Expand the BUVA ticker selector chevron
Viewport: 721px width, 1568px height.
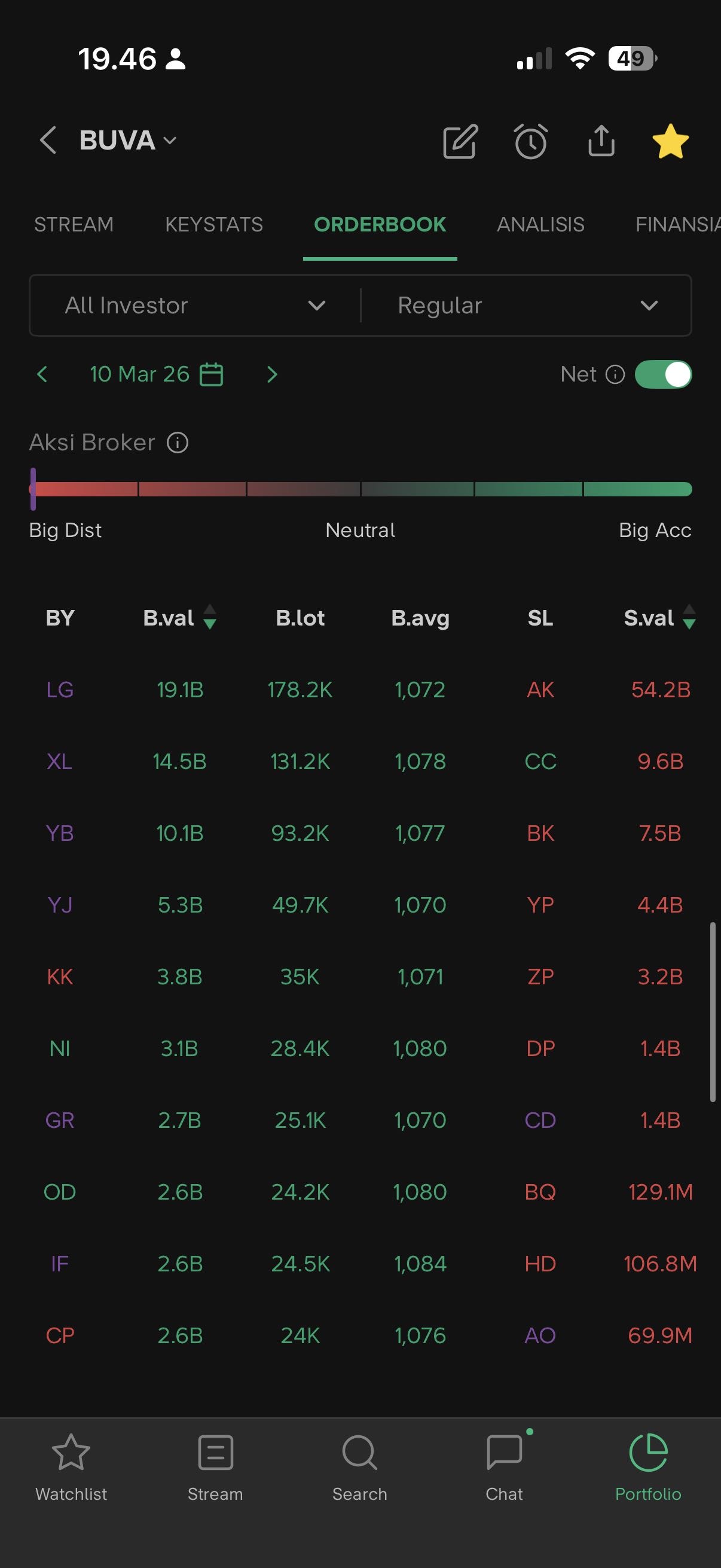coord(170,141)
